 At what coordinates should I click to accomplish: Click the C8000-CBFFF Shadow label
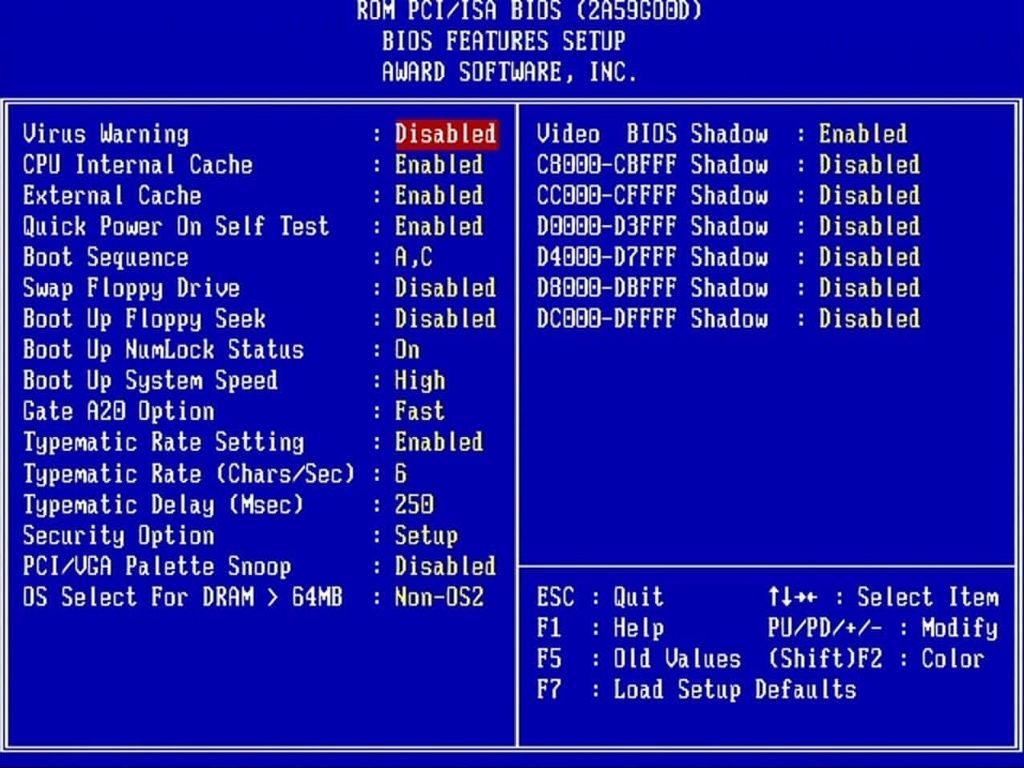coord(652,165)
